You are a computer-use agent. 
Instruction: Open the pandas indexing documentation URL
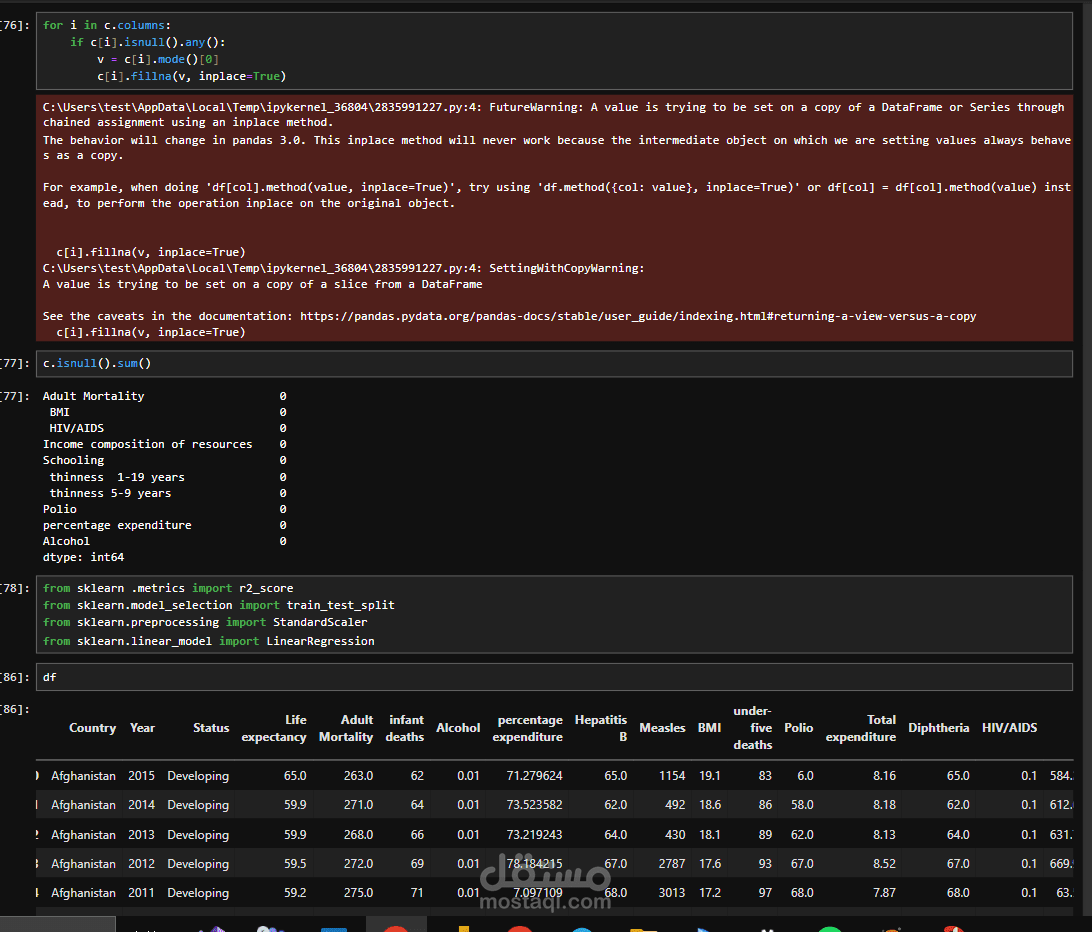[638, 316]
